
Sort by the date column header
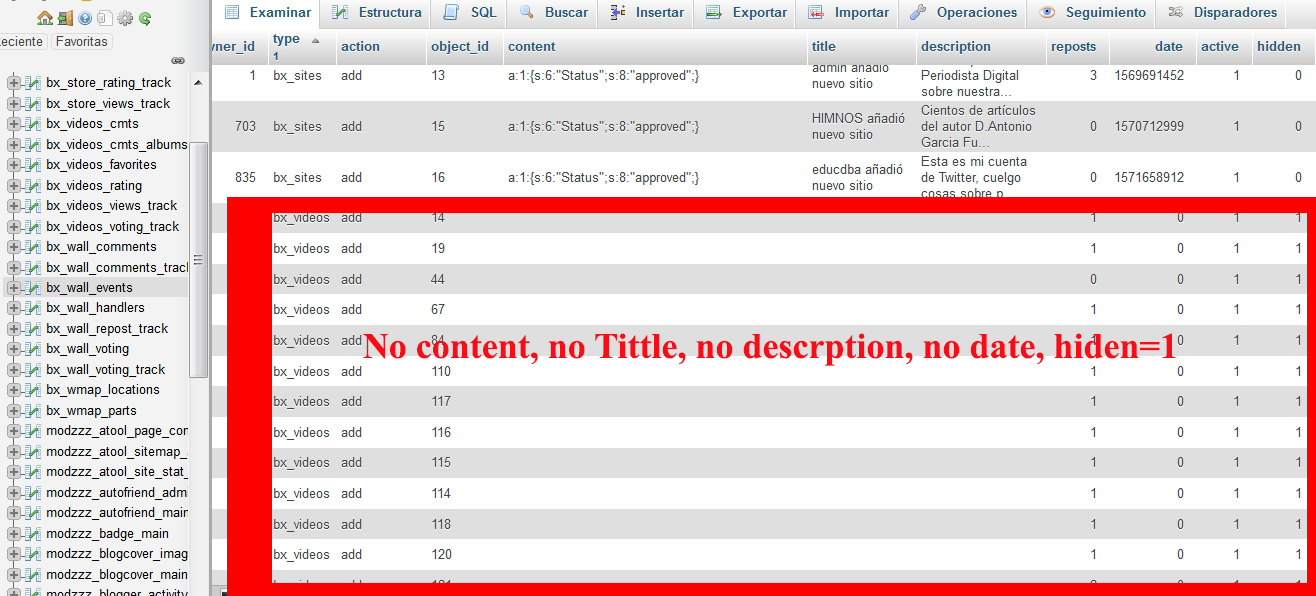pyautogui.click(x=1168, y=47)
